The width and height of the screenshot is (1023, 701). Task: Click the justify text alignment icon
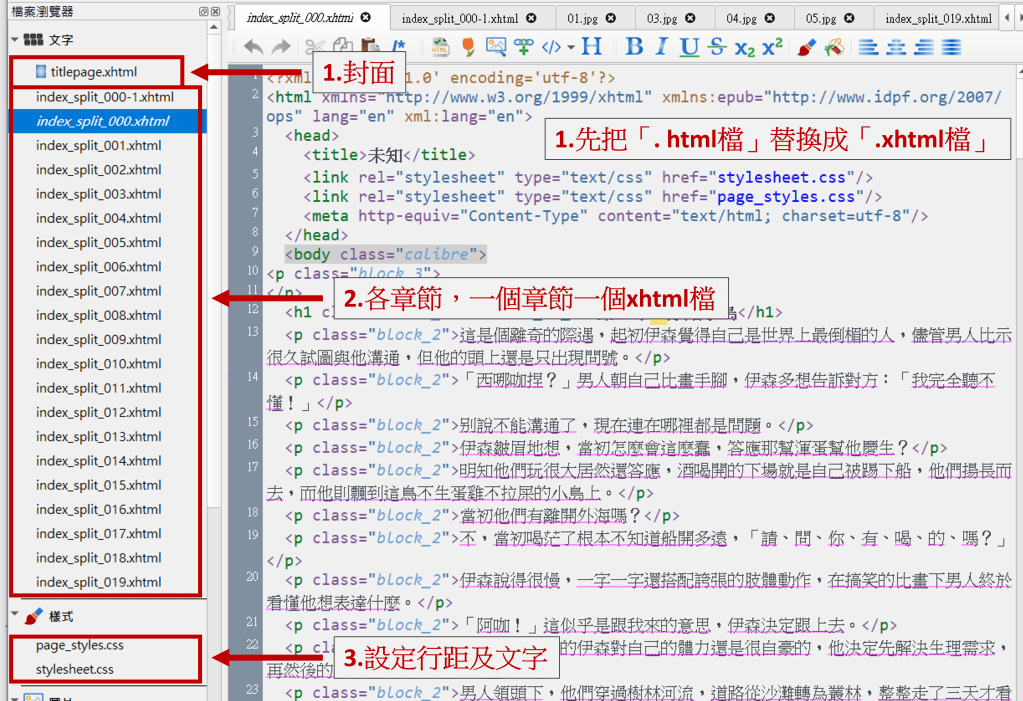pos(949,47)
